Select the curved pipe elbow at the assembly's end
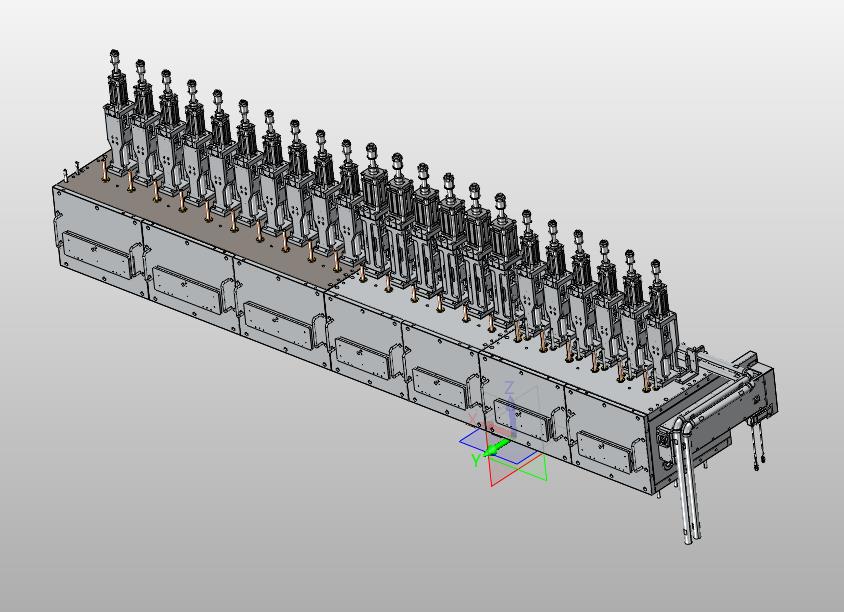This screenshot has width=844, height=612. coord(684,428)
